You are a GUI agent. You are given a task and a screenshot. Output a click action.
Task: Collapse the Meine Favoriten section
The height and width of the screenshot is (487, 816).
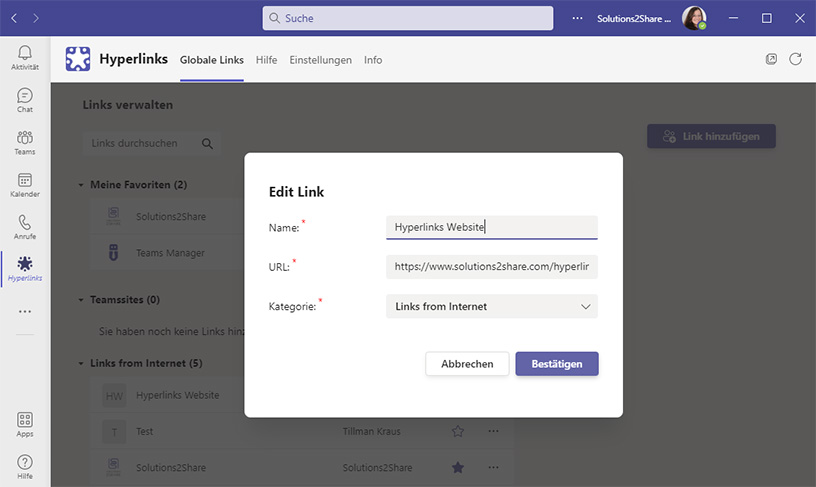[x=81, y=185]
